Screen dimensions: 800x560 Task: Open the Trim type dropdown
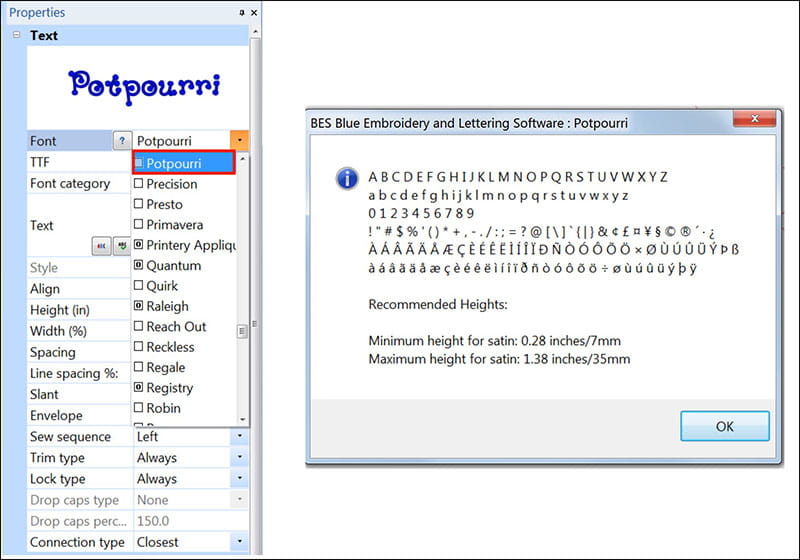[x=240, y=458]
